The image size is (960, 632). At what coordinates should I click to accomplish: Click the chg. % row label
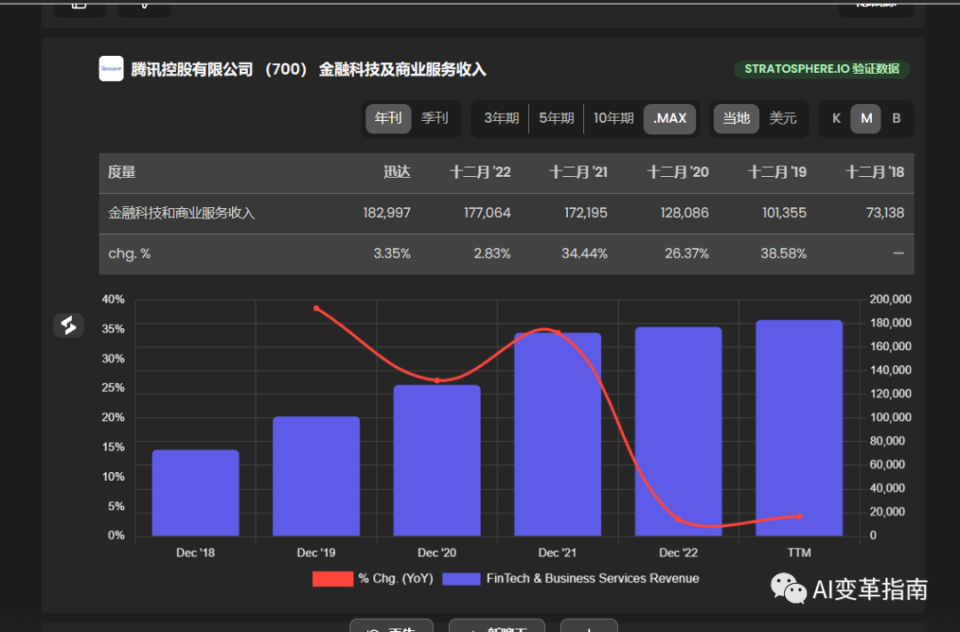(x=129, y=254)
